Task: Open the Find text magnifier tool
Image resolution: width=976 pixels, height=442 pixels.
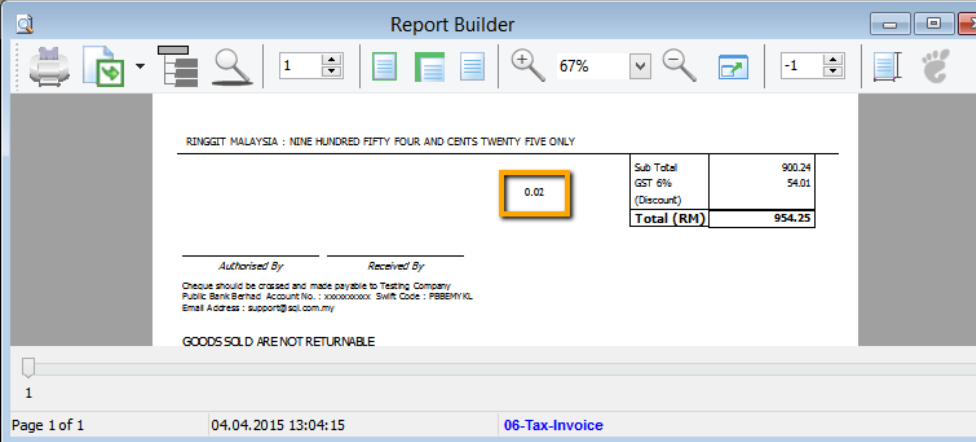Action: tap(232, 67)
